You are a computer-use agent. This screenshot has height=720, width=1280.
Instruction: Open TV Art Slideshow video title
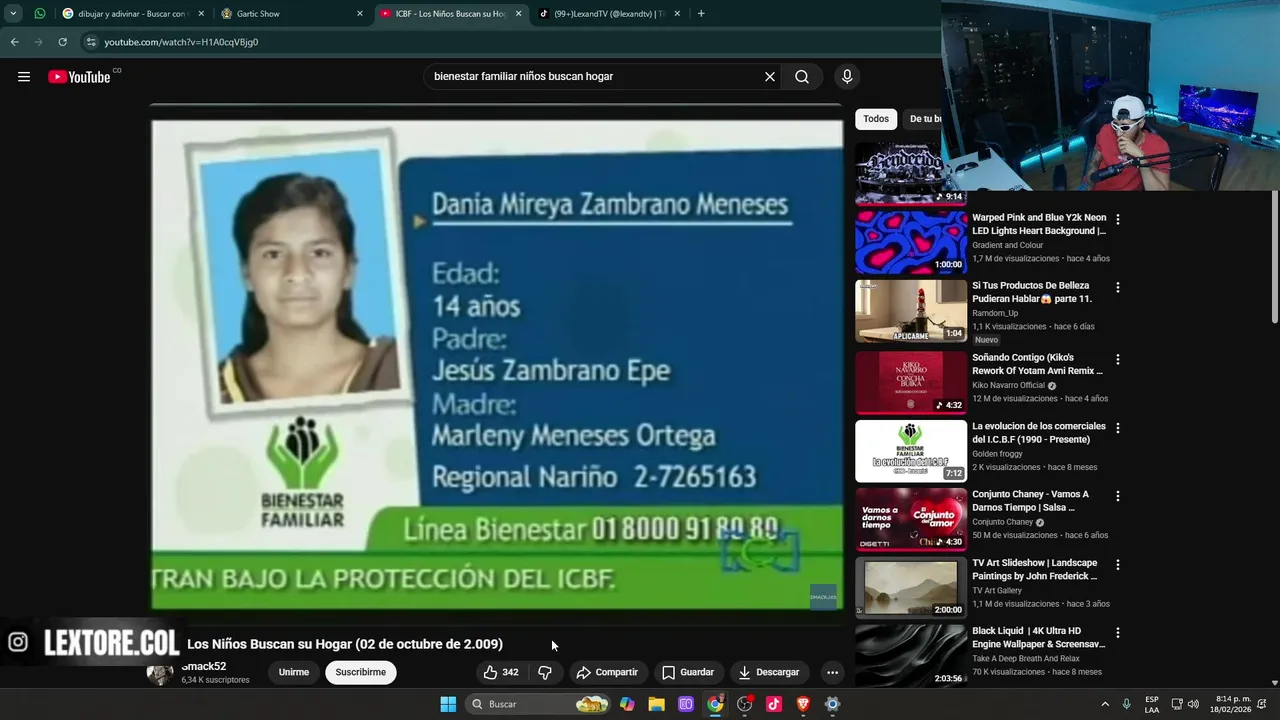1035,569
